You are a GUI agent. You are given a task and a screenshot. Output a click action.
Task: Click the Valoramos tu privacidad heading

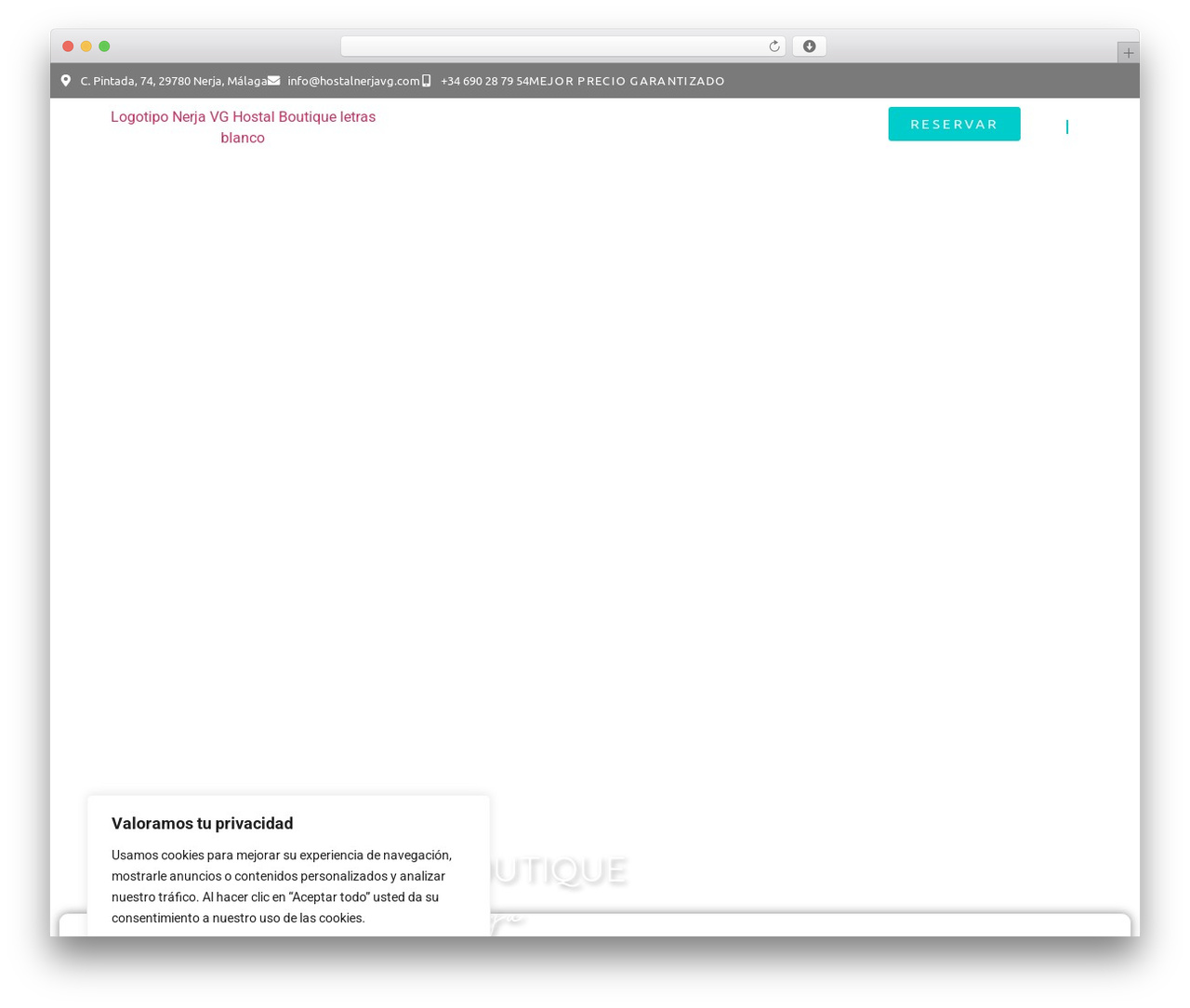[203, 824]
